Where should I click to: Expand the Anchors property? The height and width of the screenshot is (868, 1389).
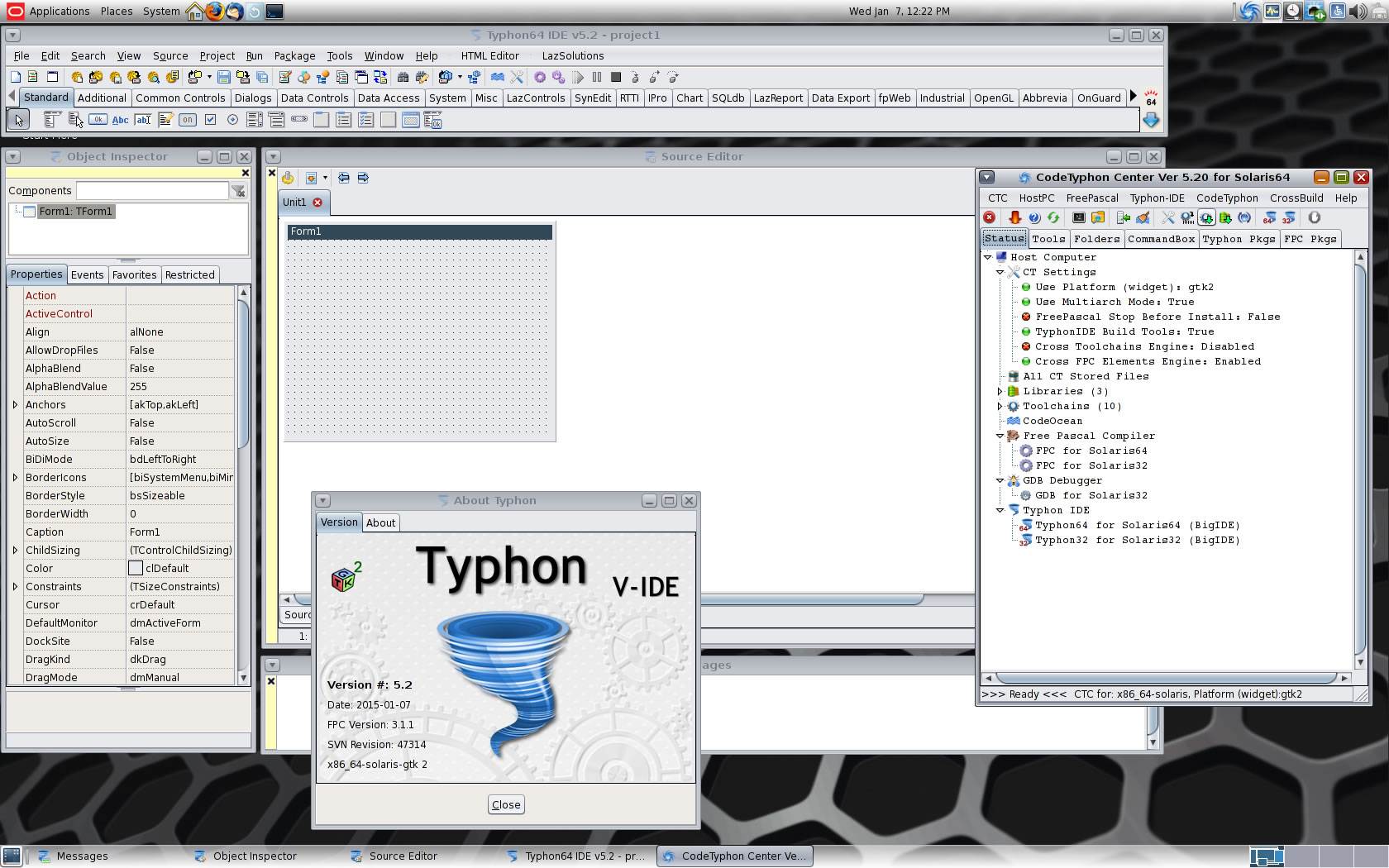15,405
